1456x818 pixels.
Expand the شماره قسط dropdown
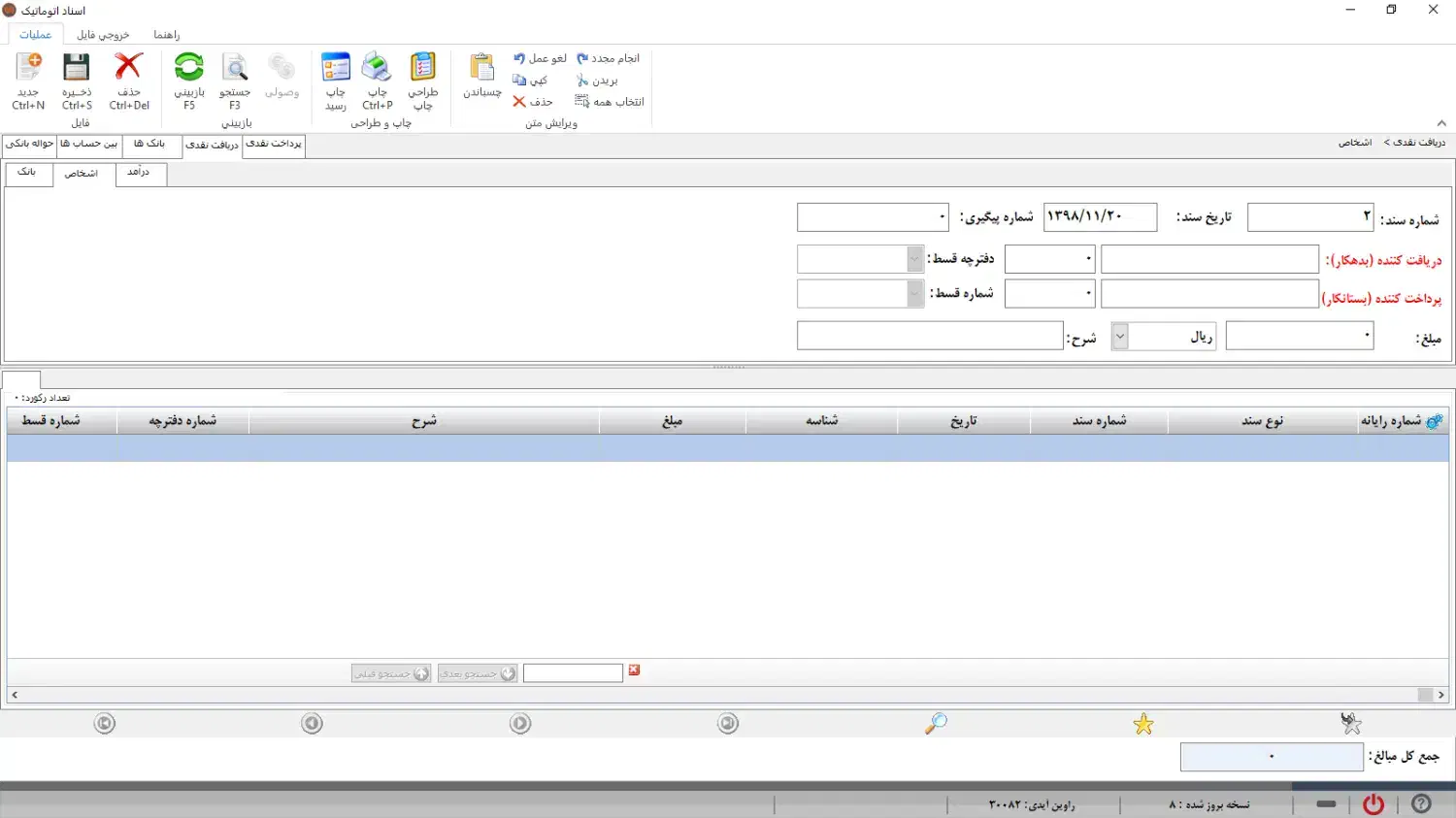point(914,294)
